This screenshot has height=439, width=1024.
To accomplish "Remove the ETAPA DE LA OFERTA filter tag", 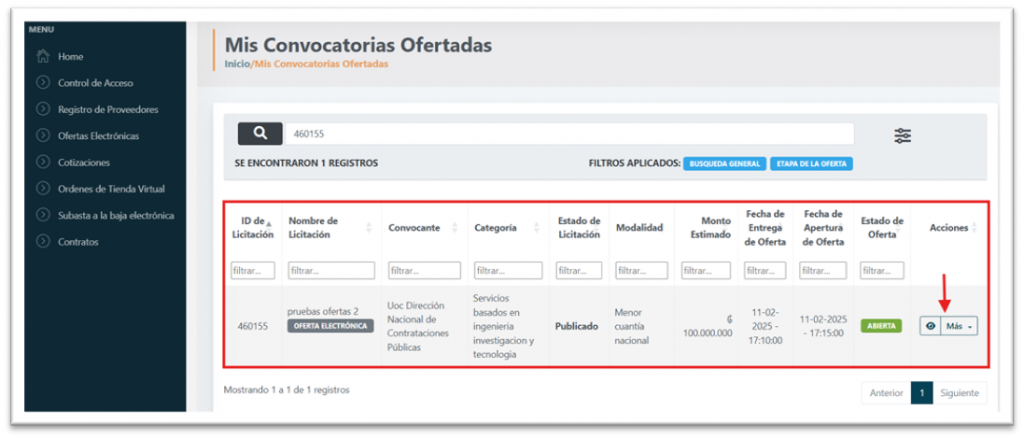I will [x=811, y=163].
